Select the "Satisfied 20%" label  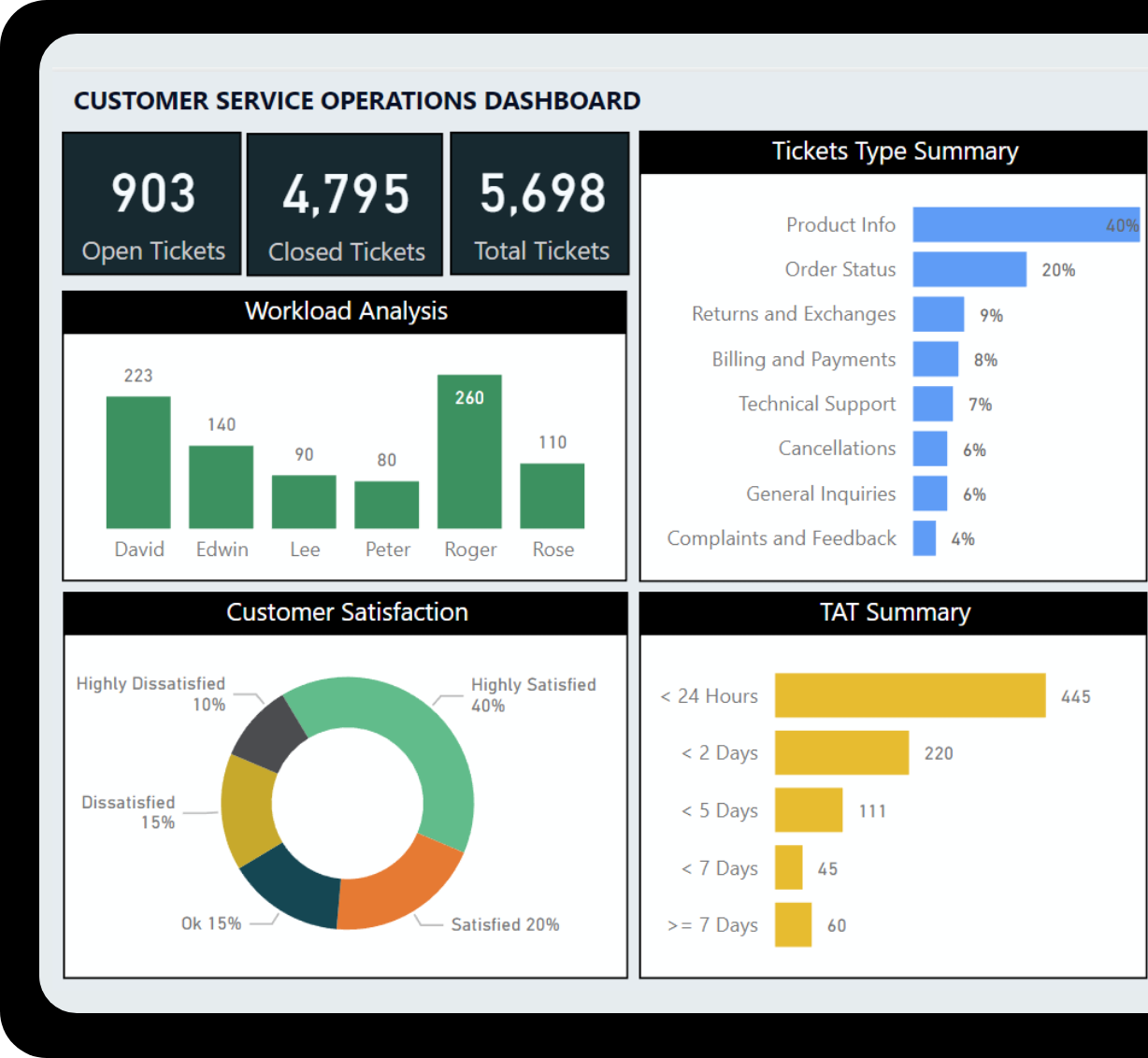(505, 924)
